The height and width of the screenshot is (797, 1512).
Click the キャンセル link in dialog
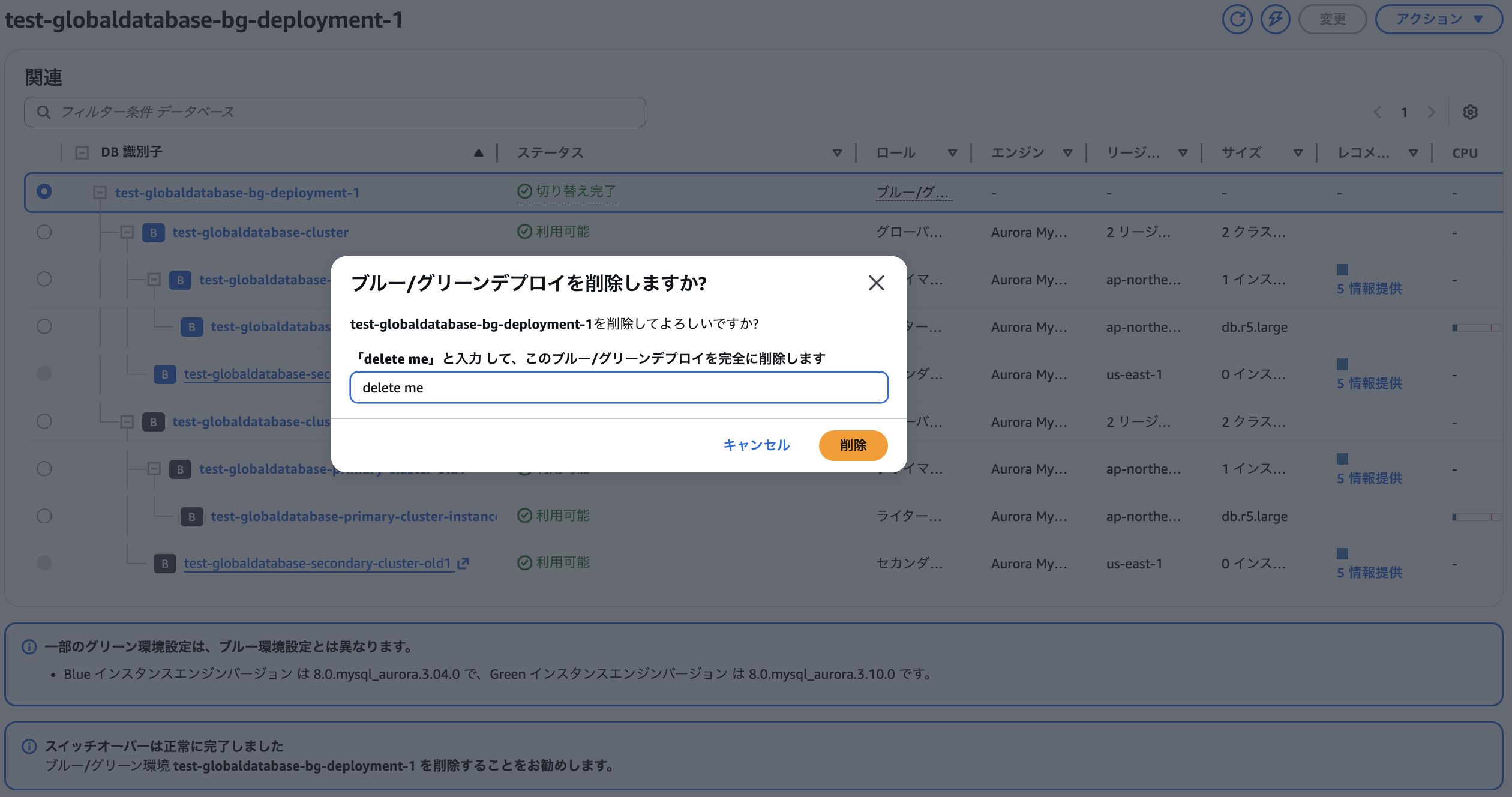click(756, 445)
